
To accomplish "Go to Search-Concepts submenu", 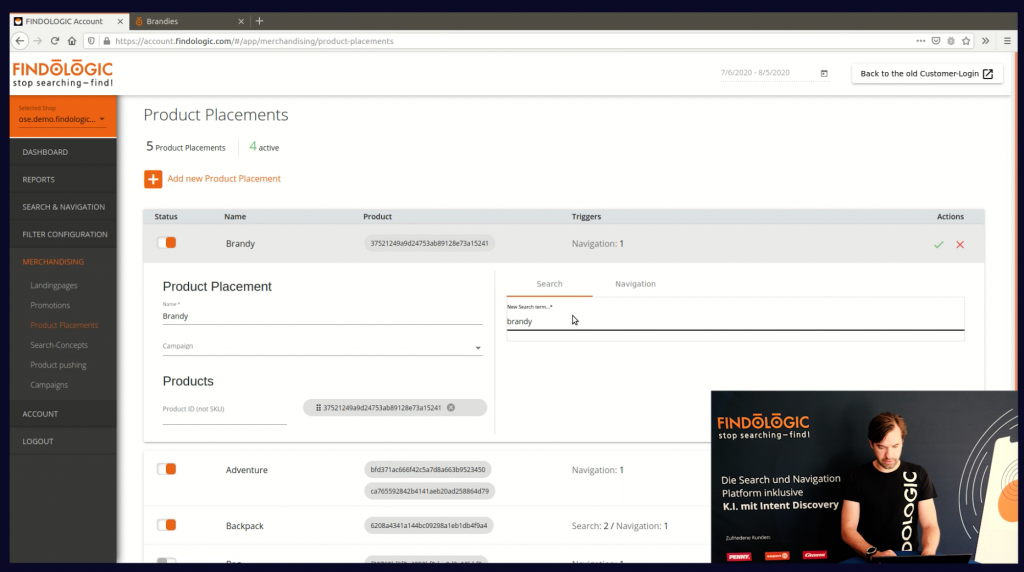I will pos(59,345).
